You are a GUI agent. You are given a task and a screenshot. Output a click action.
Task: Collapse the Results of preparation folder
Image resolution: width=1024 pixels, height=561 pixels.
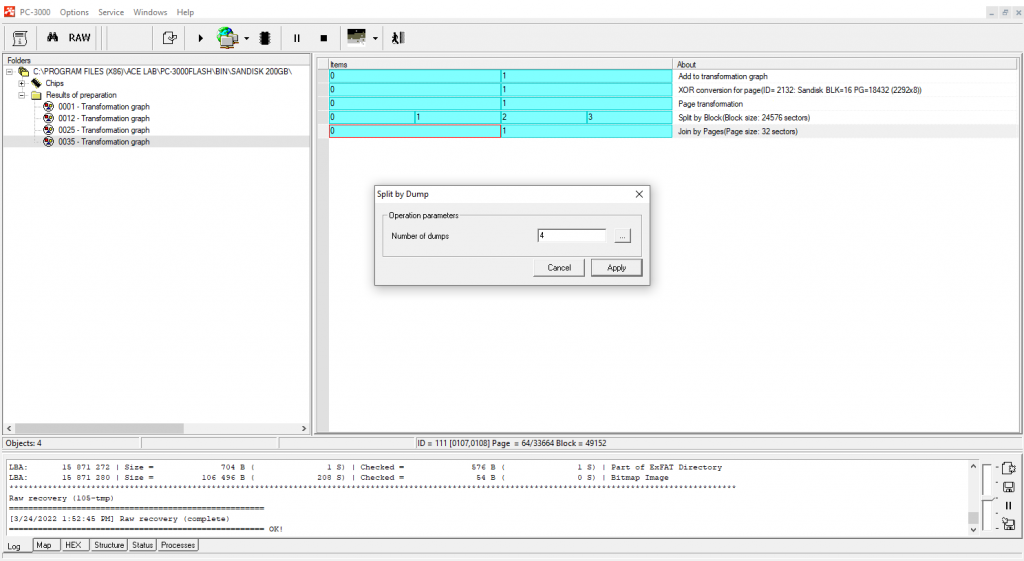[22, 95]
